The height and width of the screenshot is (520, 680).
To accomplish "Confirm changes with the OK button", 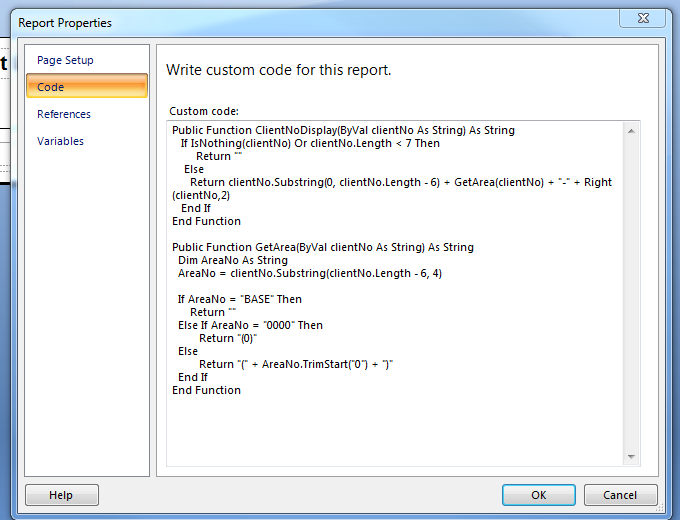I will (x=539, y=495).
